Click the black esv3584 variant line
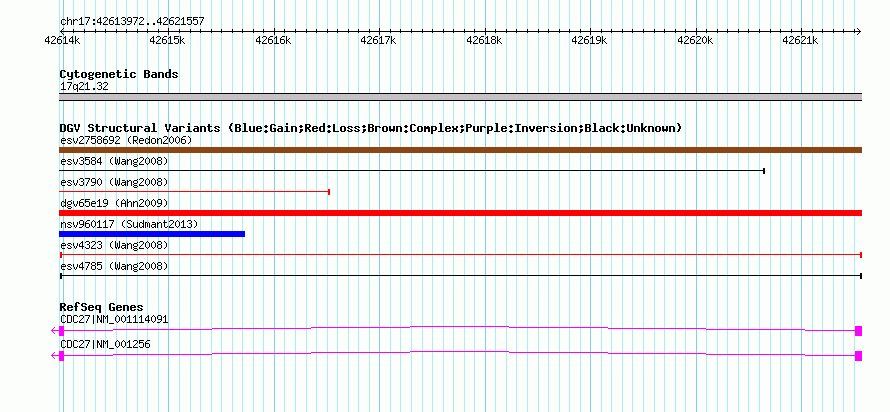This screenshot has width=890, height=412. (412, 170)
